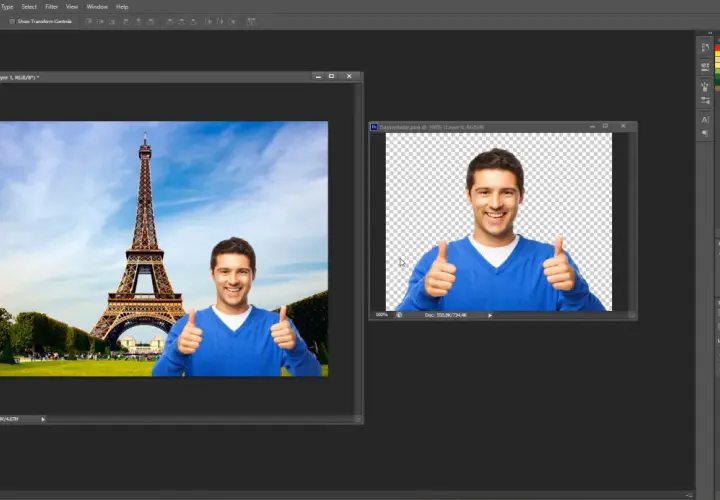720x500 pixels.
Task: Expand the doc info arrow in the man document status bar
Action: point(490,315)
